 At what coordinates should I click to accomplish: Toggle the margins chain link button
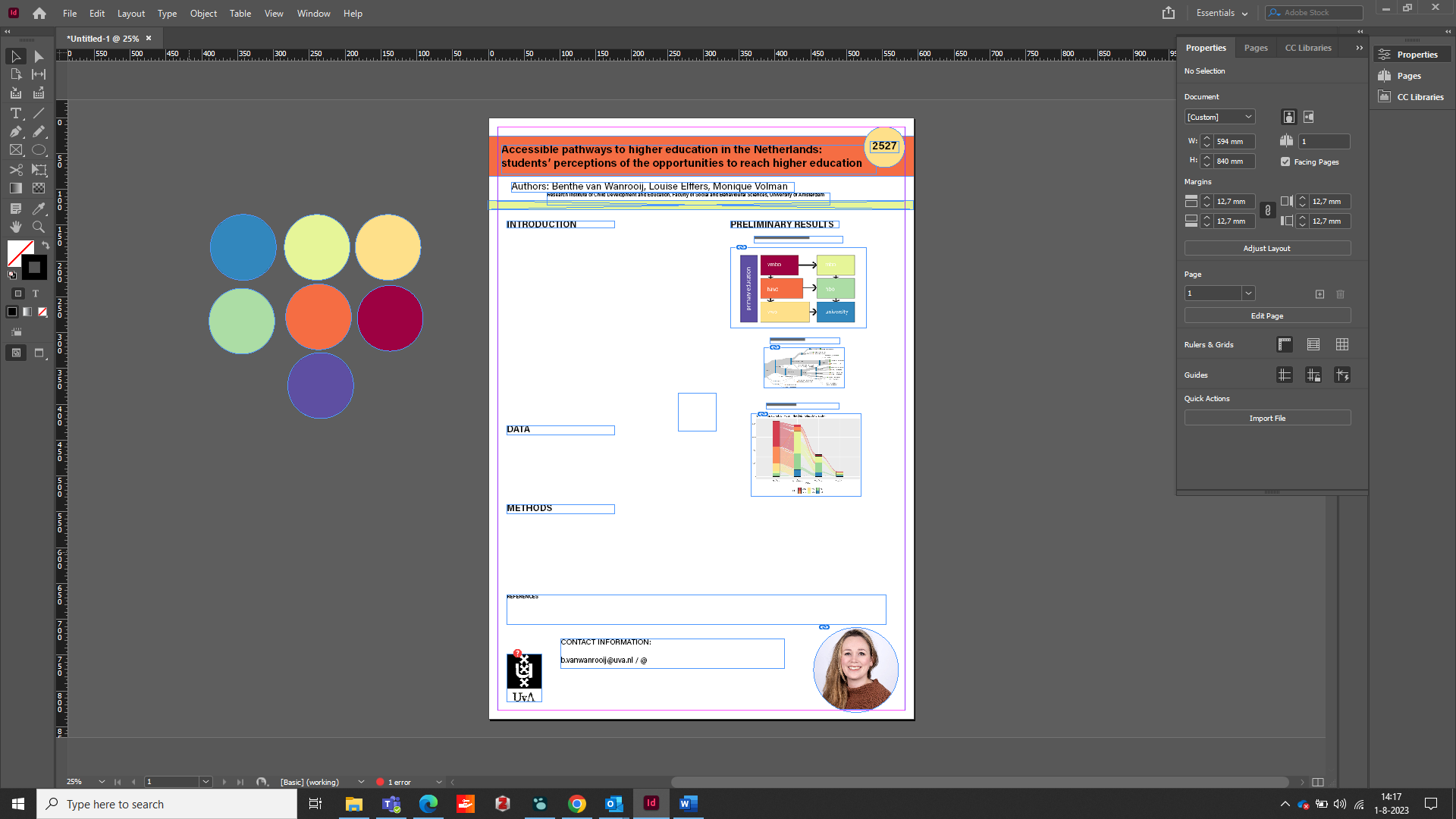pos(1267,211)
